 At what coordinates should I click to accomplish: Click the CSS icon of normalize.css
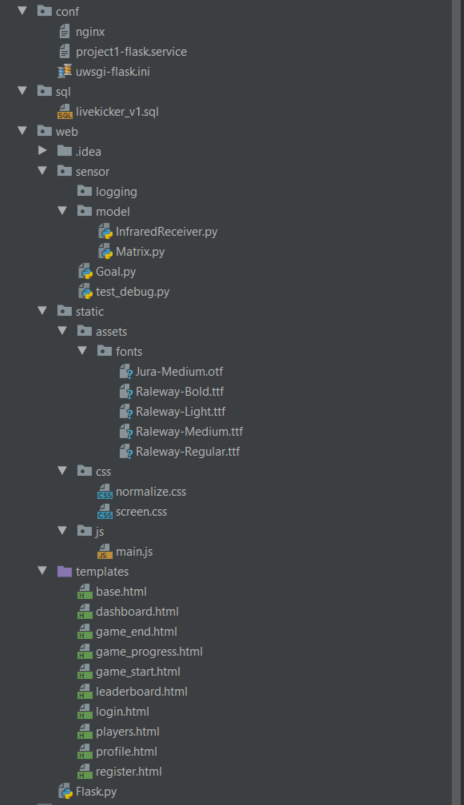[x=105, y=492]
